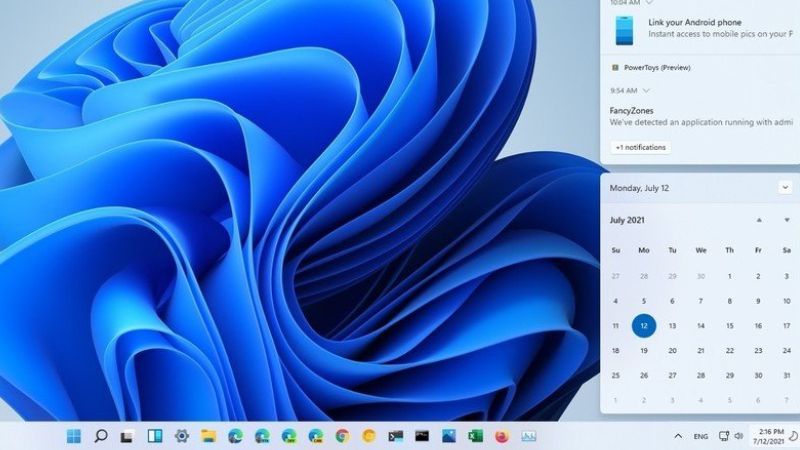Screen dimensions: 800x450
Task: Open the Windows Start menu
Action: click(x=74, y=436)
